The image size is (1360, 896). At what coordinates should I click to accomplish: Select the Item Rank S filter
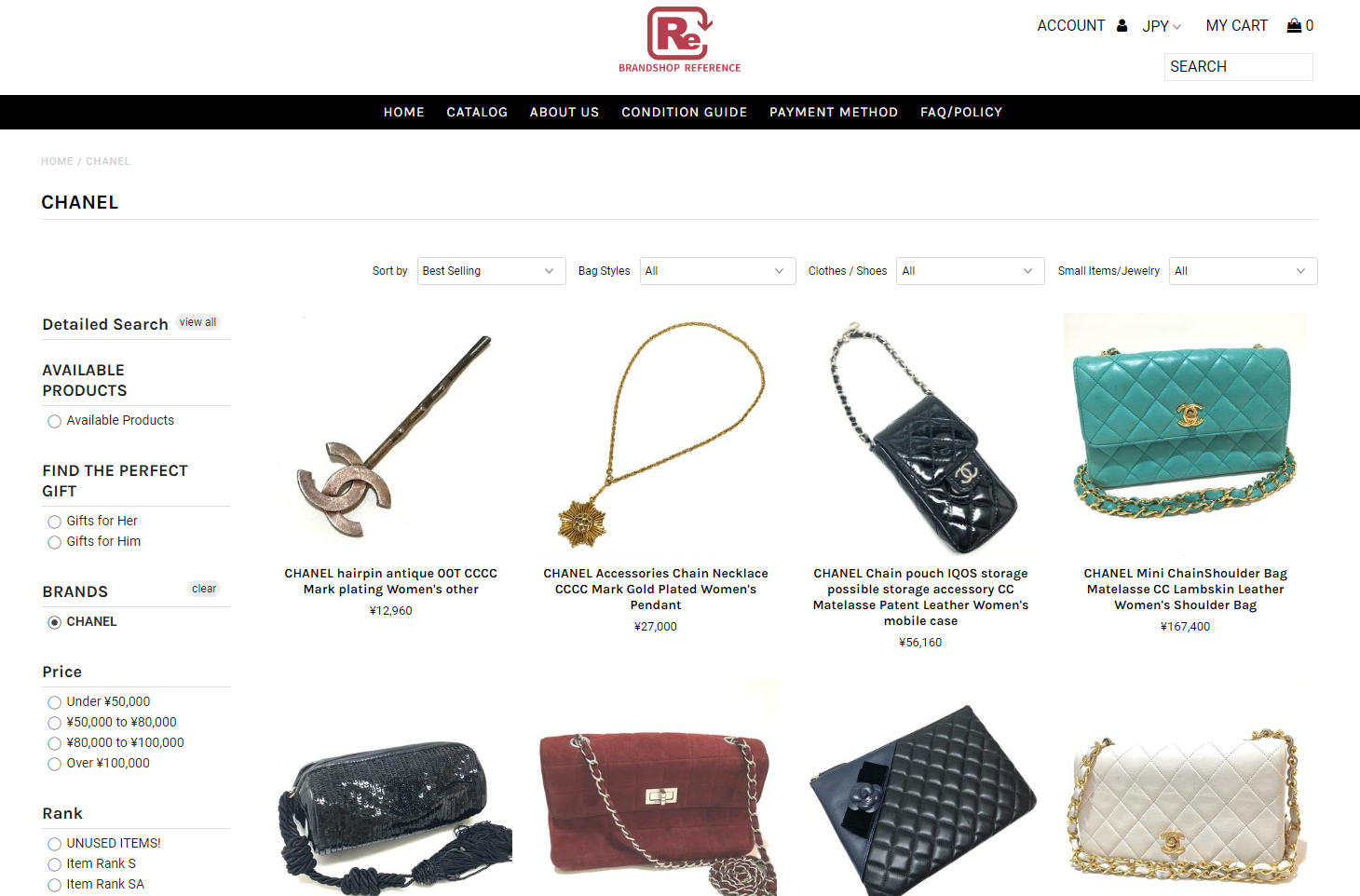pyautogui.click(x=55, y=864)
